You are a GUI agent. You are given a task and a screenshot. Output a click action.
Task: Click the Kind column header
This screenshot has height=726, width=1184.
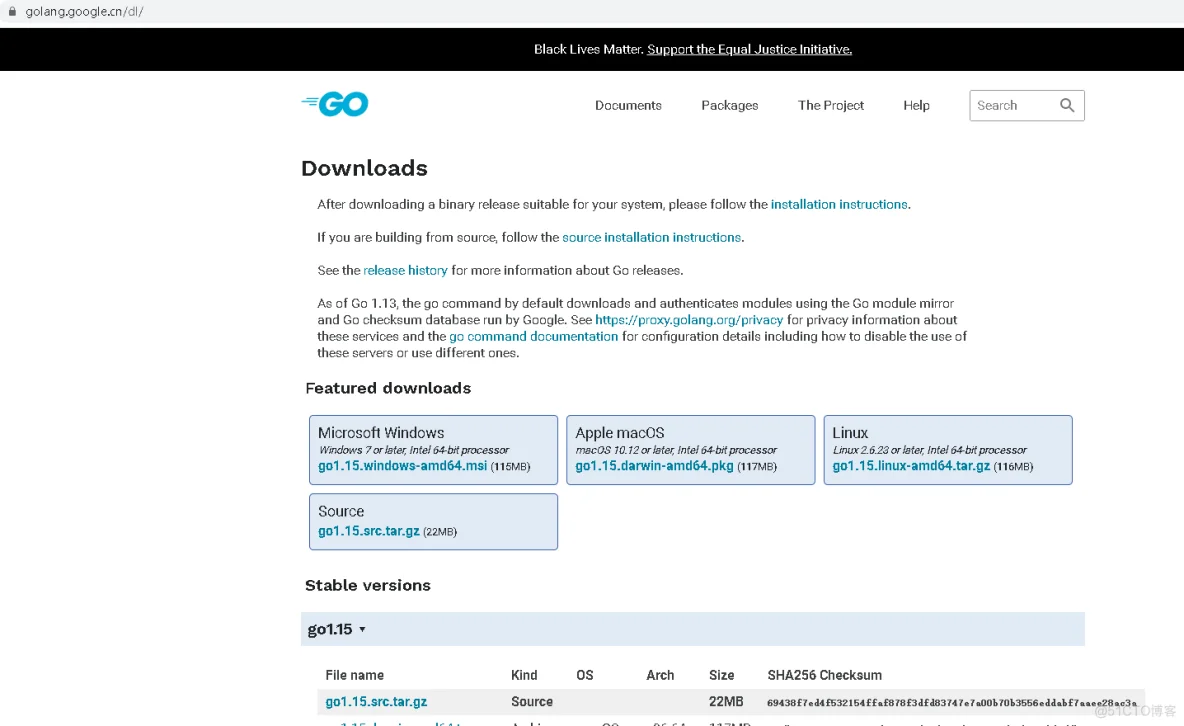[524, 675]
